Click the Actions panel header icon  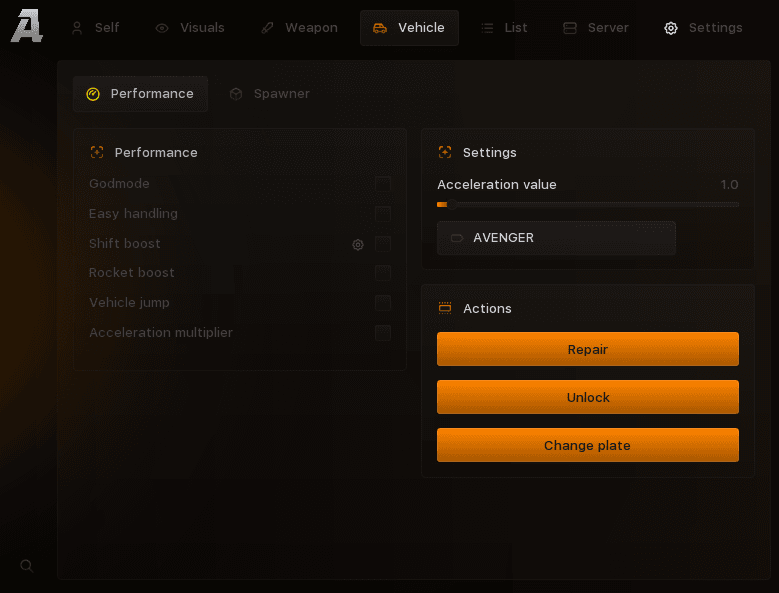pyautogui.click(x=445, y=308)
